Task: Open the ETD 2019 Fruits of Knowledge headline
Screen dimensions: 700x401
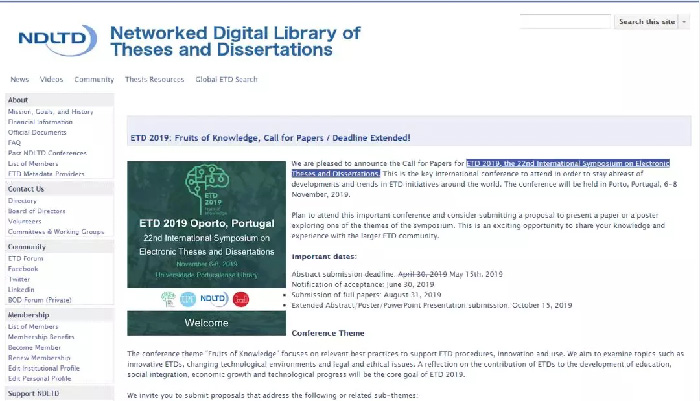Action: pos(270,138)
